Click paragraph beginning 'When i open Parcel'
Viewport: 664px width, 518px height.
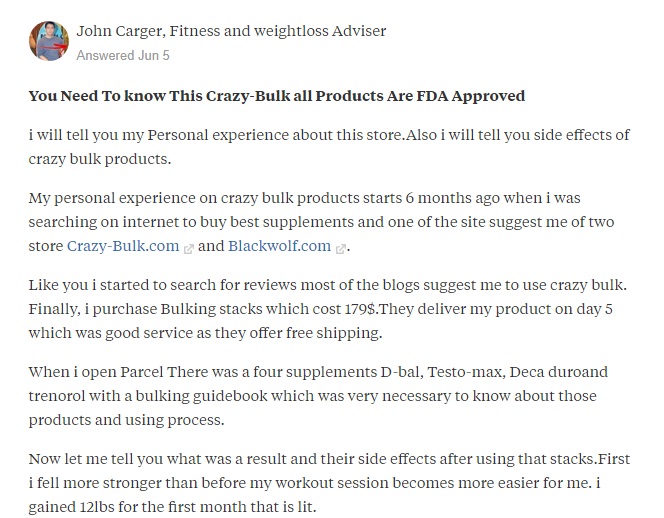[318, 396]
